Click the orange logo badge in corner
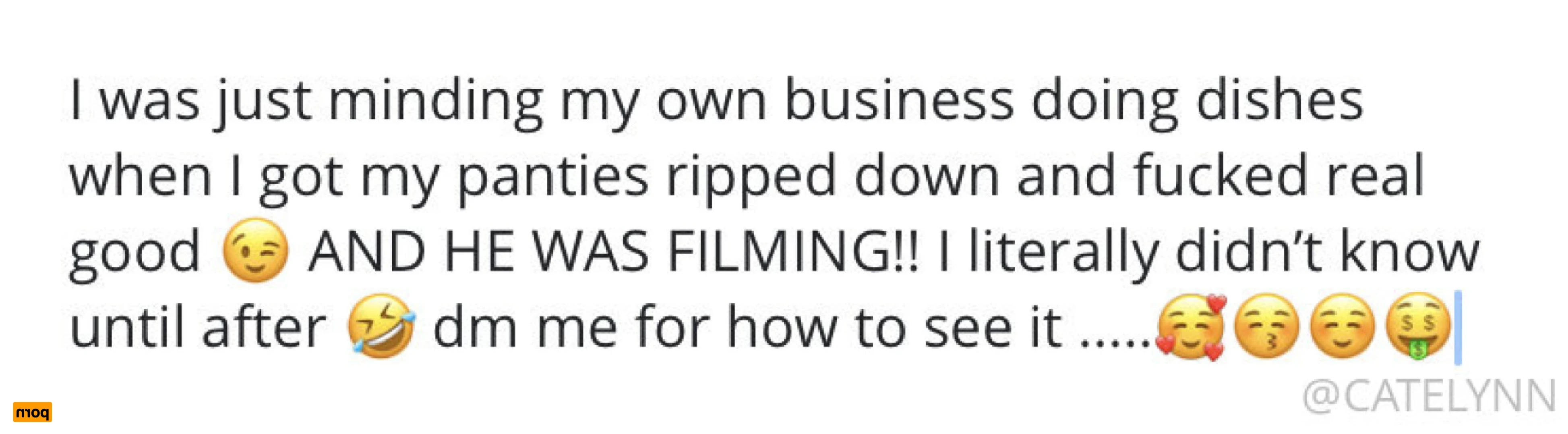This screenshot has height=434, width=1568. coord(32,411)
